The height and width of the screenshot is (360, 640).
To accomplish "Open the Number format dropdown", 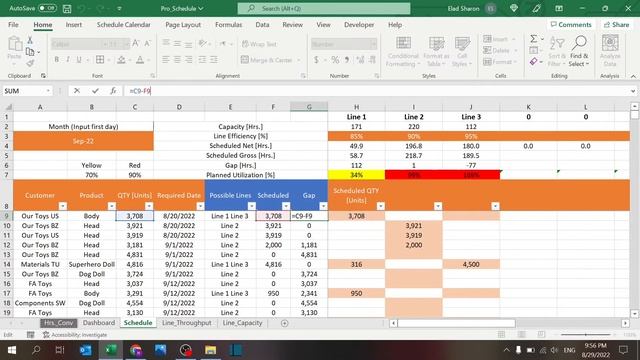I will click(x=373, y=44).
